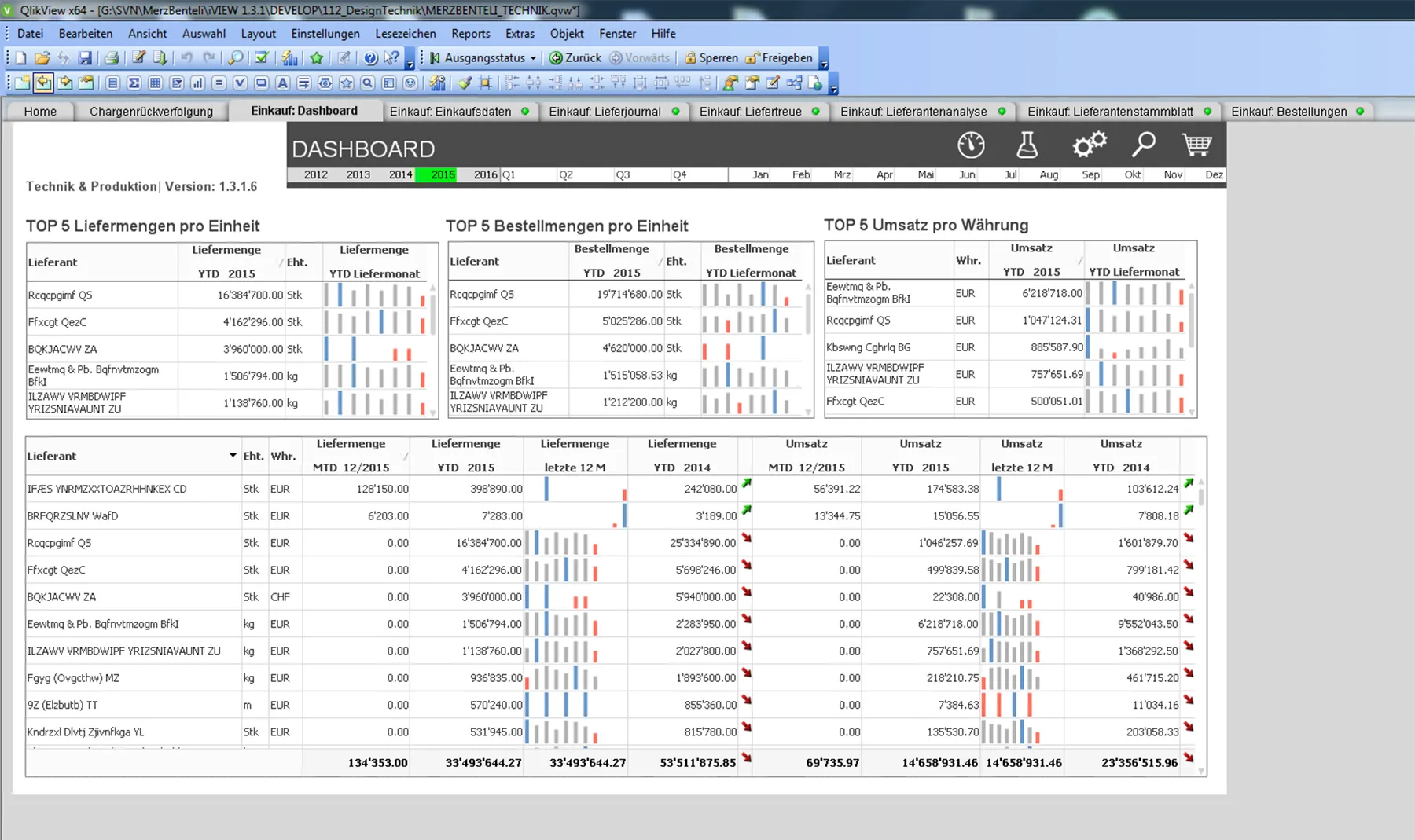Open Search with magnifier toolbar icon
The width and height of the screenshot is (1415, 840).
coord(236,58)
